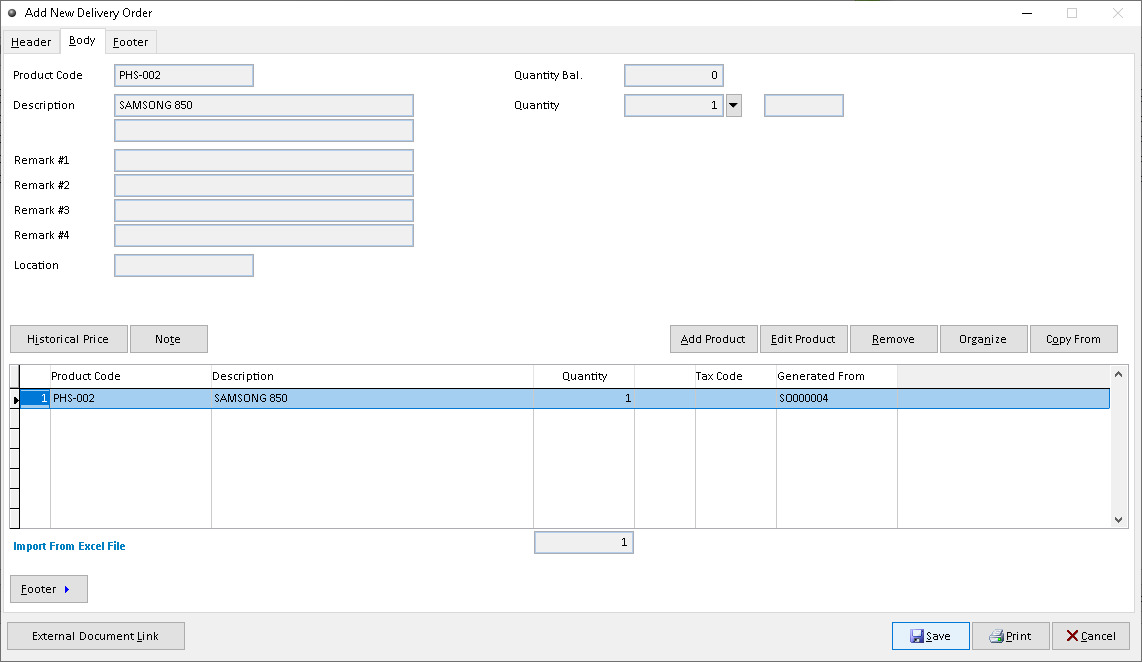This screenshot has width=1142, height=662.
Task: Click the grid scrollbar up arrow
Action: tap(1119, 374)
